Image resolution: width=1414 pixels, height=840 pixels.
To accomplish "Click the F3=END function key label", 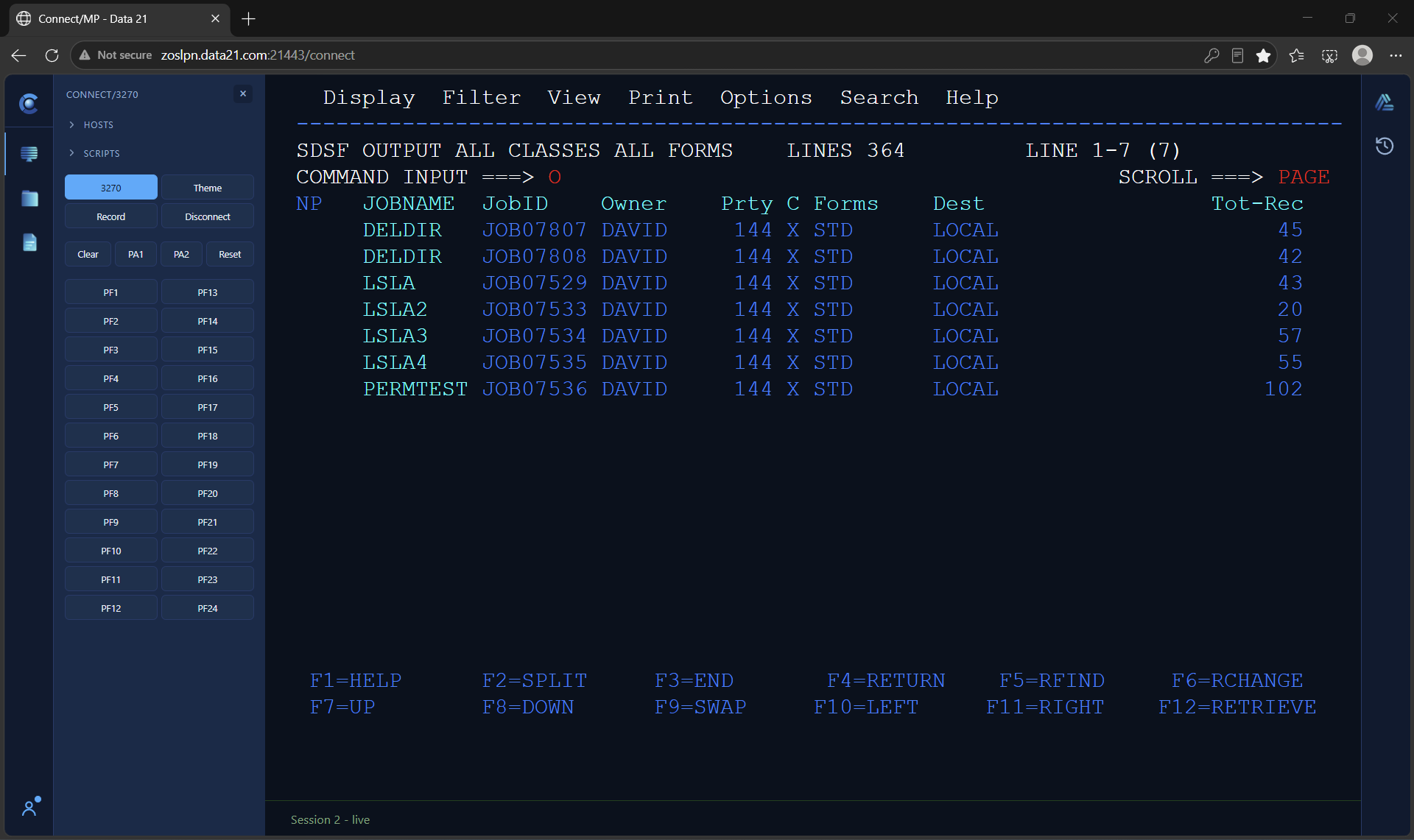I will 694,681.
